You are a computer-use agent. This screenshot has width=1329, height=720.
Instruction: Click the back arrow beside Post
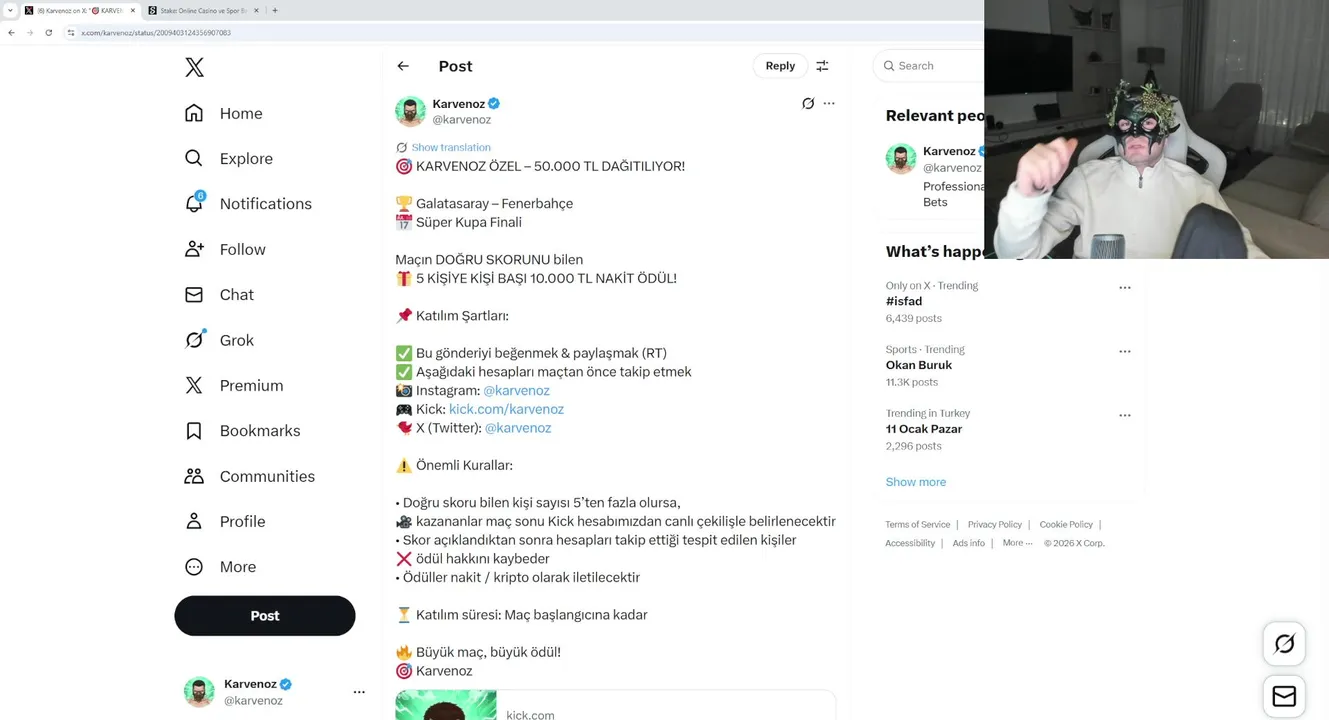403,66
